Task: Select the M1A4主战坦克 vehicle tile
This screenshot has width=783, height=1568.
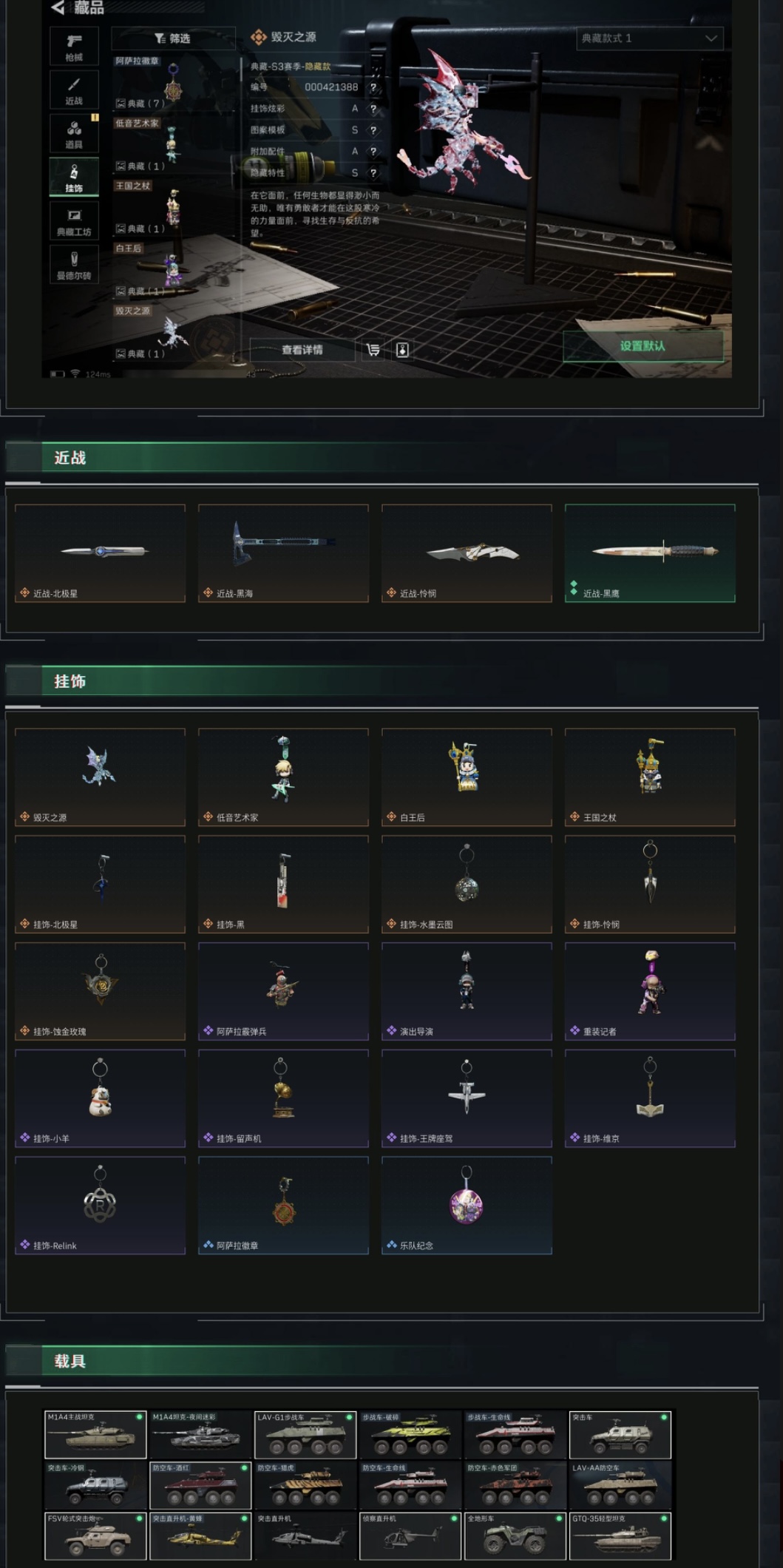Action: tap(95, 1434)
